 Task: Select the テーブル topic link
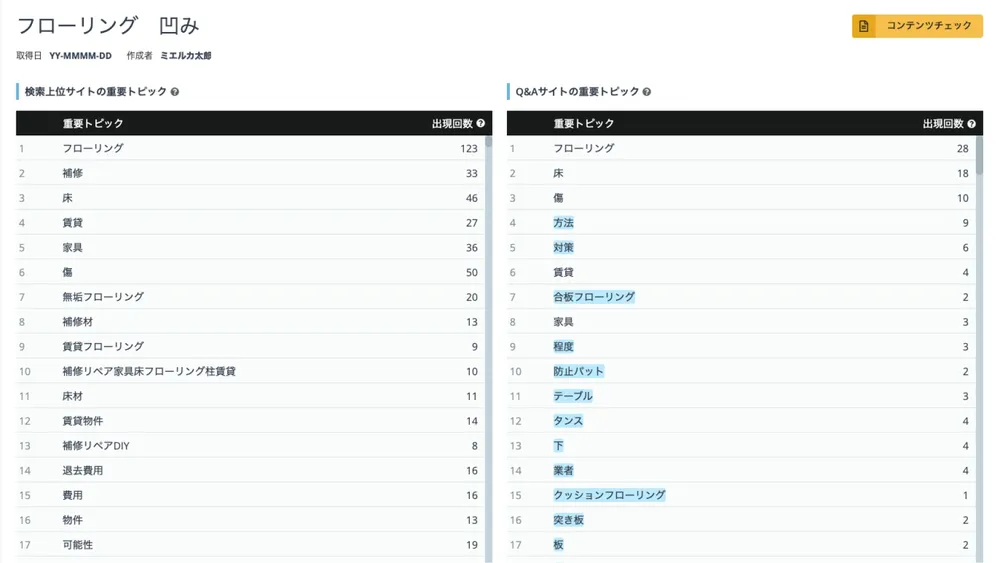pyautogui.click(x=573, y=396)
